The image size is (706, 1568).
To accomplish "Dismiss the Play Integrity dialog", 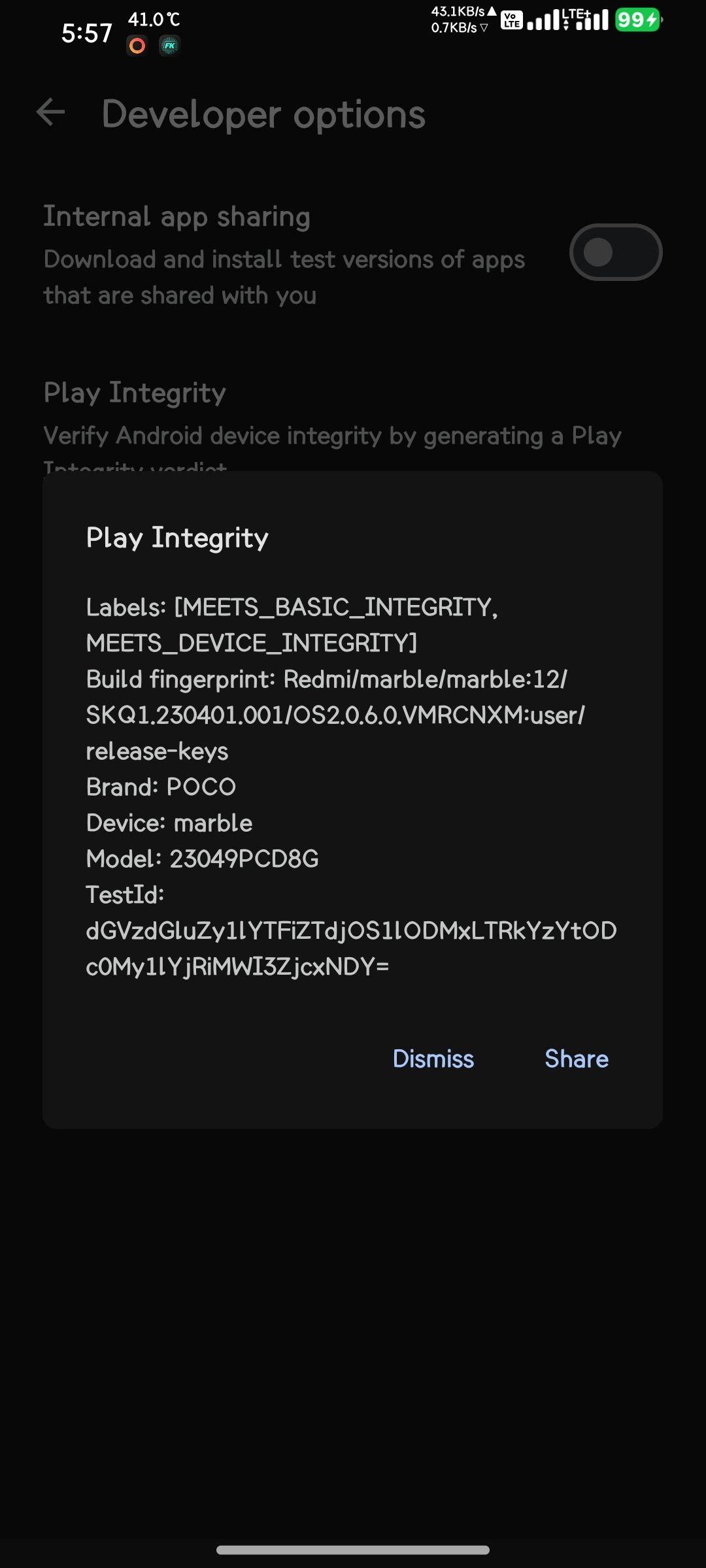I will point(433,1058).
